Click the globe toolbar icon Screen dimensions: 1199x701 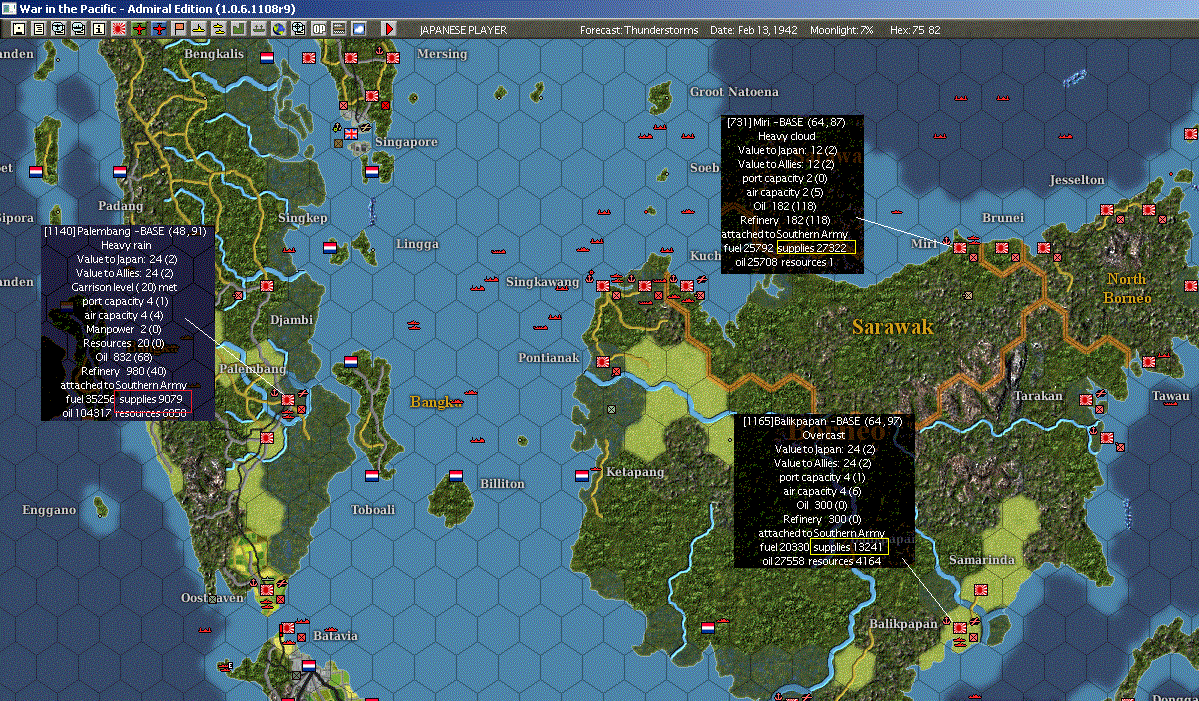[278, 29]
